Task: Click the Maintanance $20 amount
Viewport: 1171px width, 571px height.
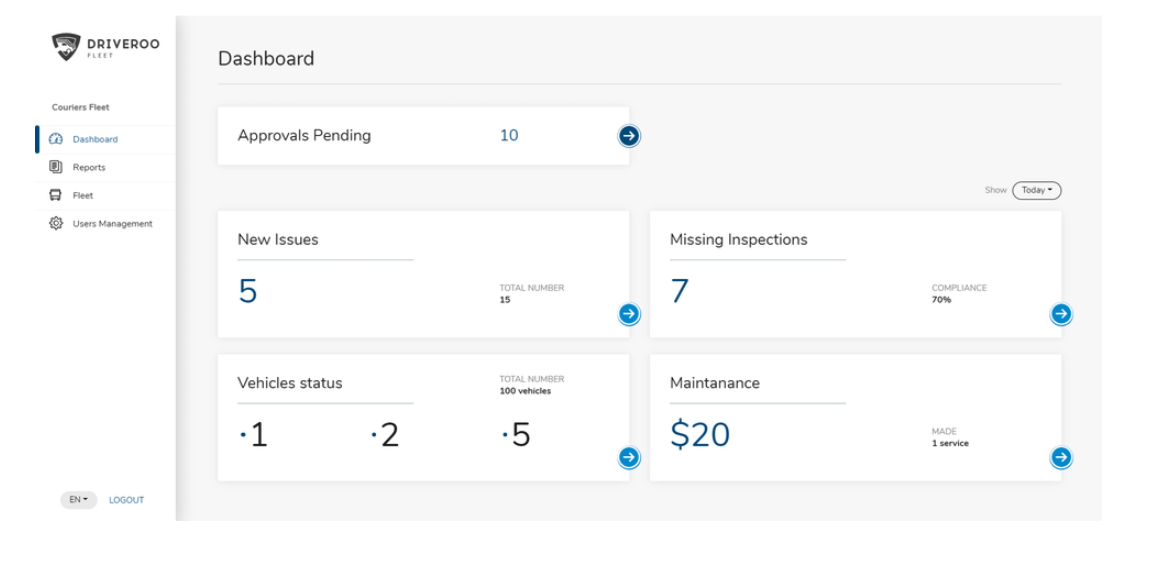Action: [x=700, y=435]
